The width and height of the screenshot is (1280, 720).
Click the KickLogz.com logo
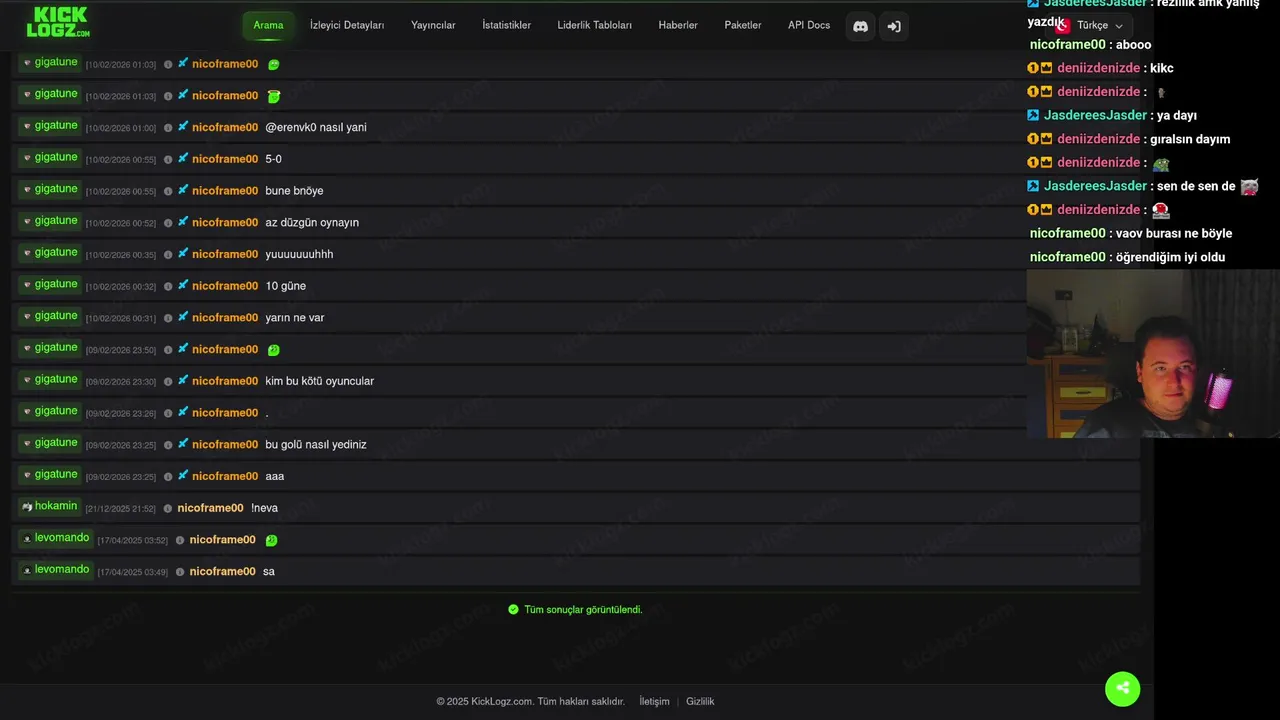coord(58,22)
